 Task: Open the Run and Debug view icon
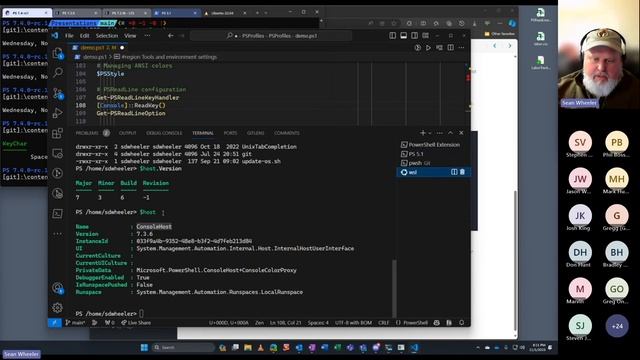coord(58,113)
